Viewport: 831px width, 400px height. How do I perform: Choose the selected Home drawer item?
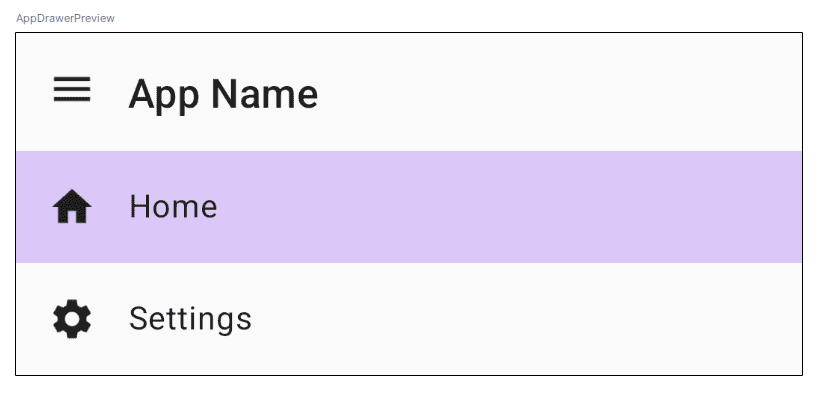[409, 207]
